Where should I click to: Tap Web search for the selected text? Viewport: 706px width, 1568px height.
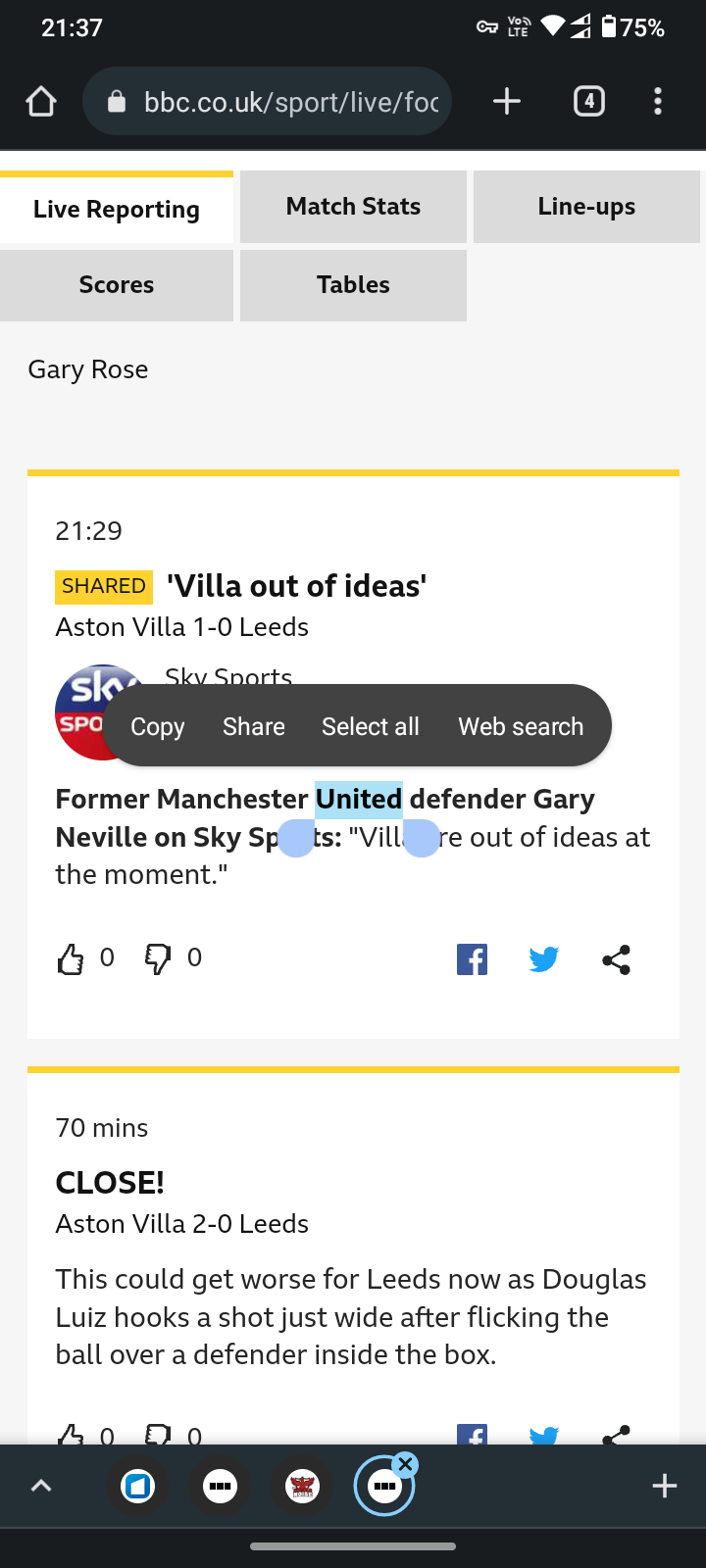521,726
